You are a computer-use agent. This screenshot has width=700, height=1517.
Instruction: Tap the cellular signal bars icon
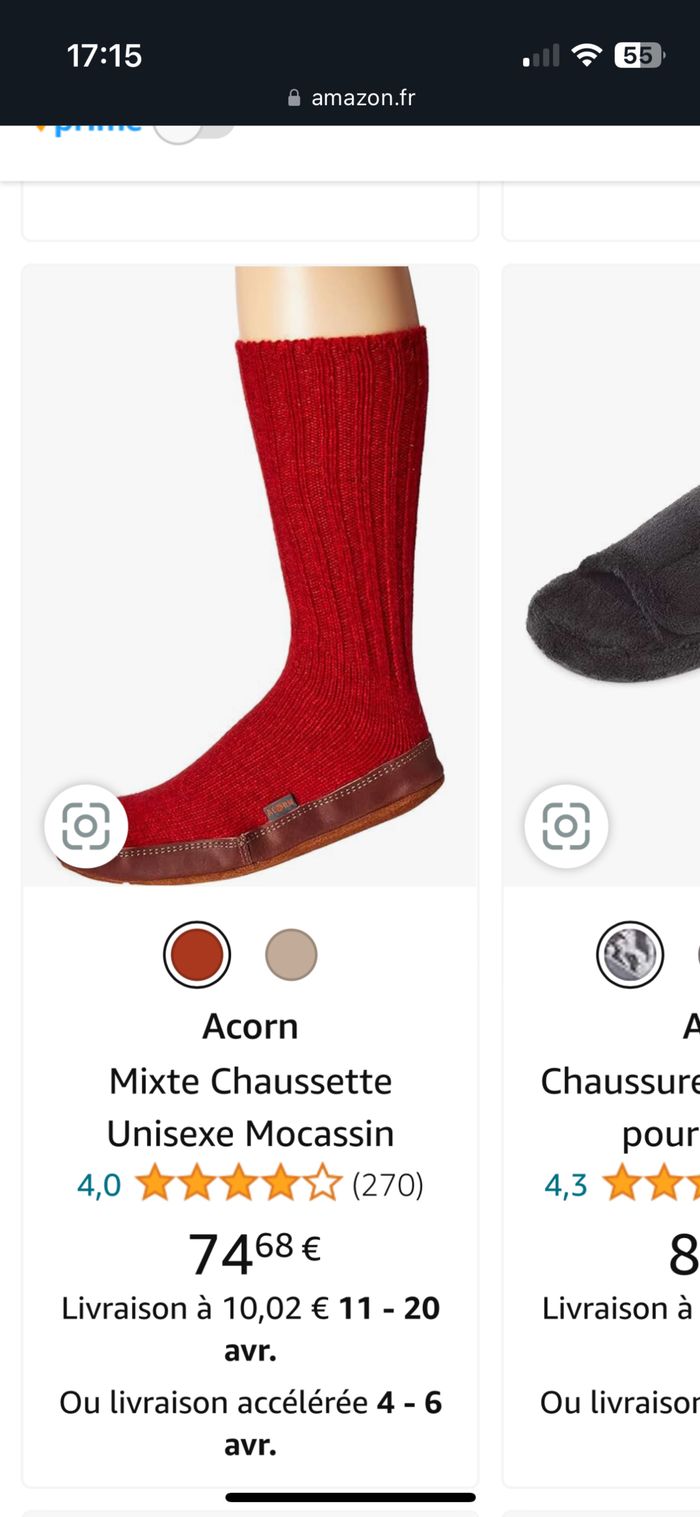541,57
